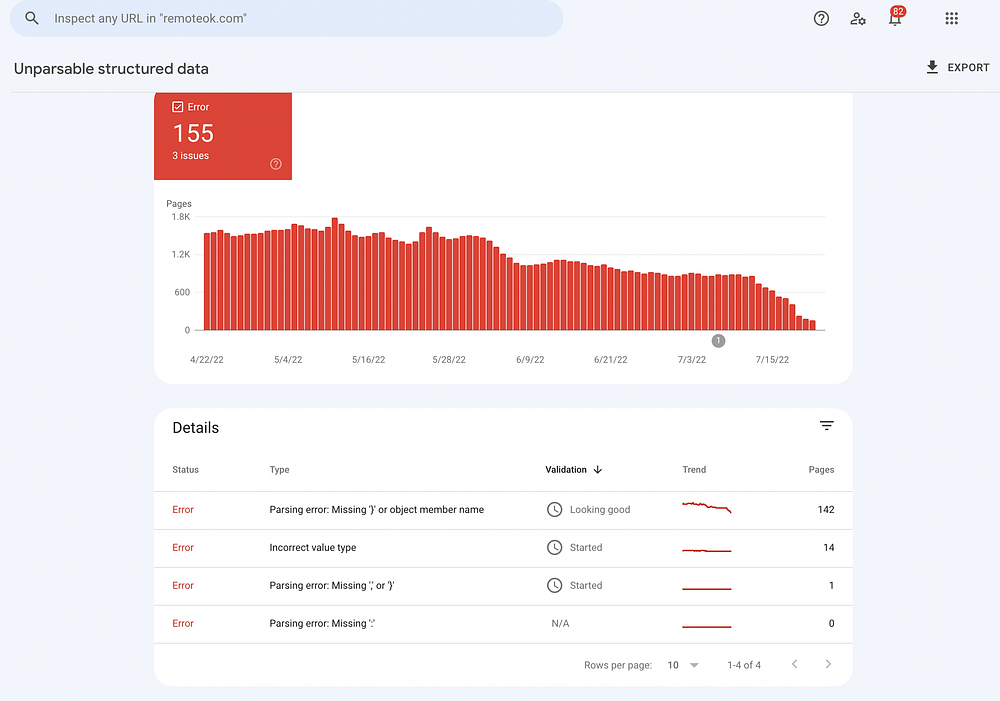Screen dimensions: 1000x701
Task: Click the EXPORT button label
Action: pos(968,68)
